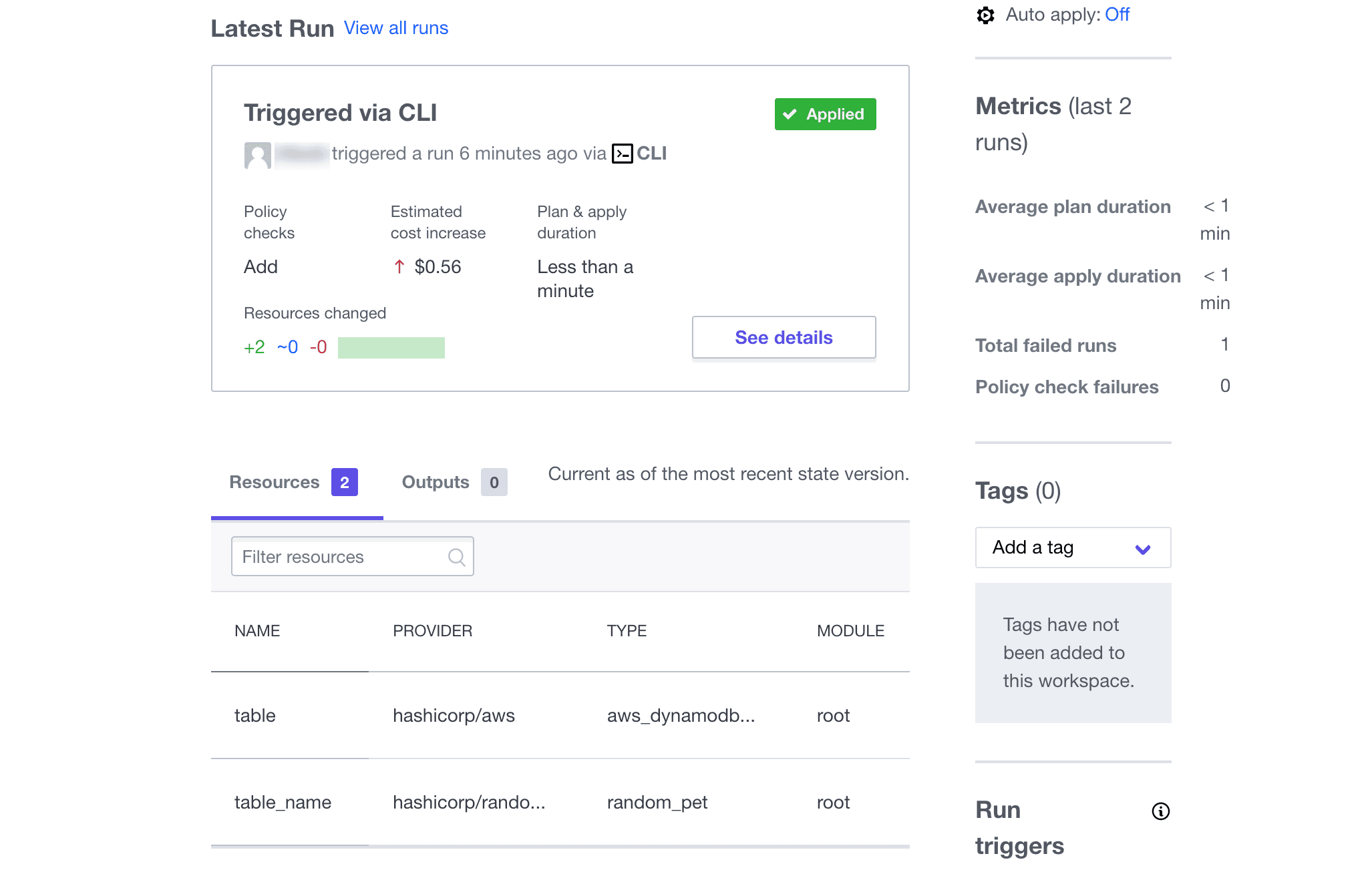
Task: Open the Add a tag dropdown
Action: (x=1073, y=548)
